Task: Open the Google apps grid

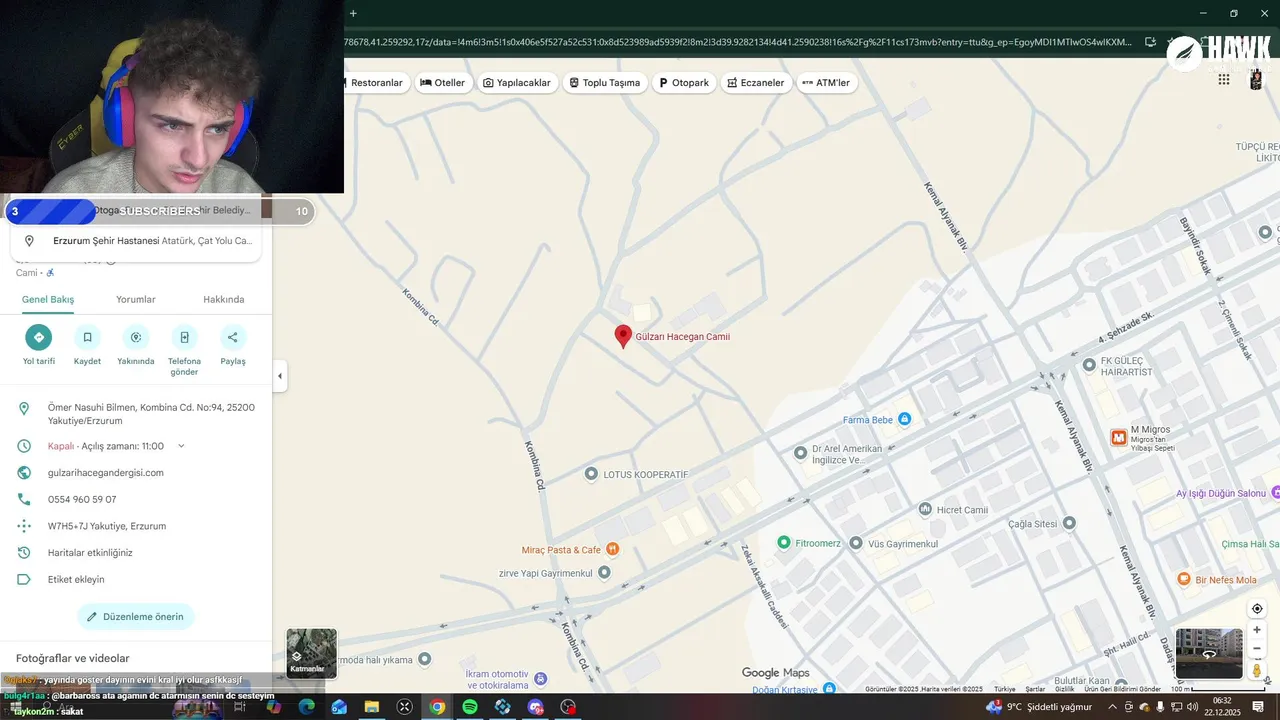Action: (1224, 80)
